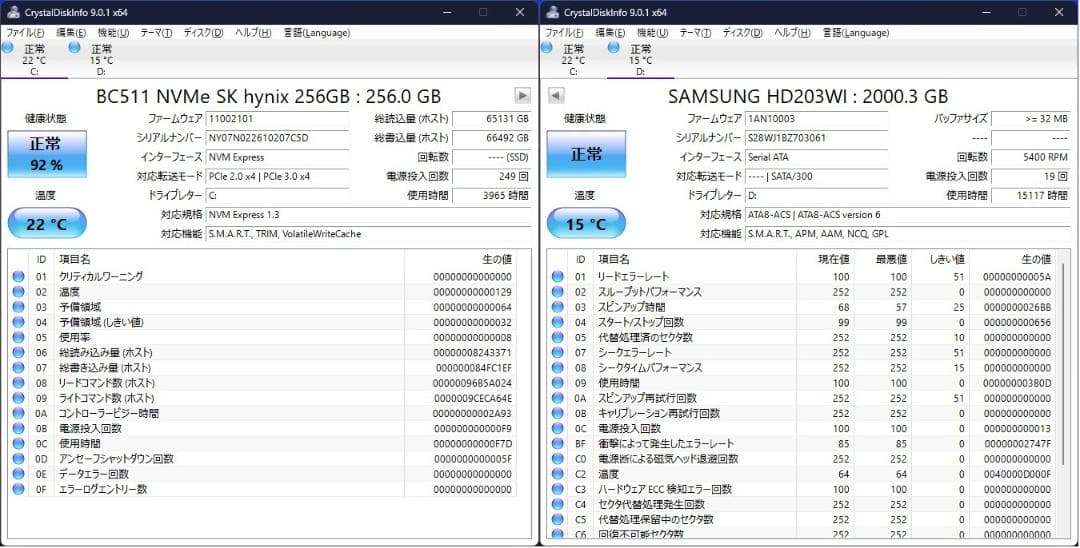1080x548 pixels.
Task: Select D: drive tab in right window
Action: click(641, 59)
